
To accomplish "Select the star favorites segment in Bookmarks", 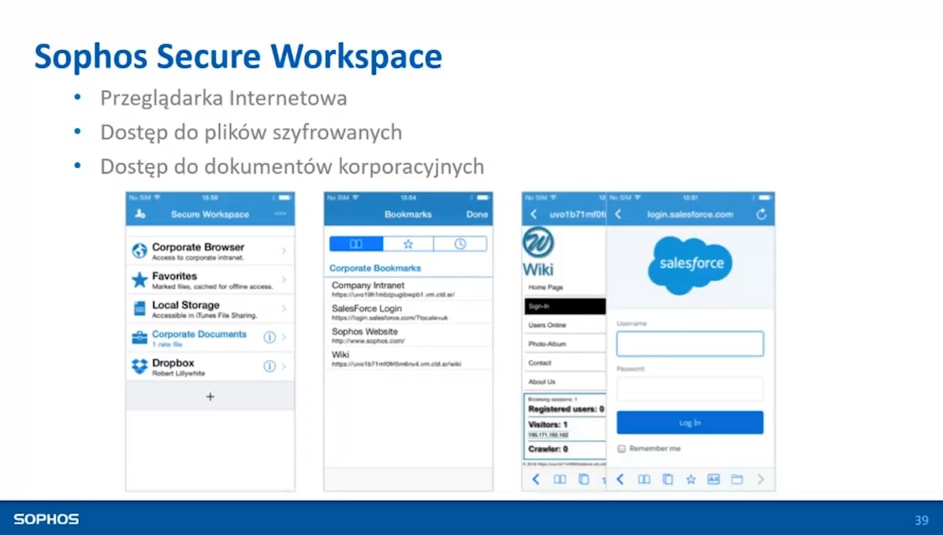I will [x=408, y=244].
